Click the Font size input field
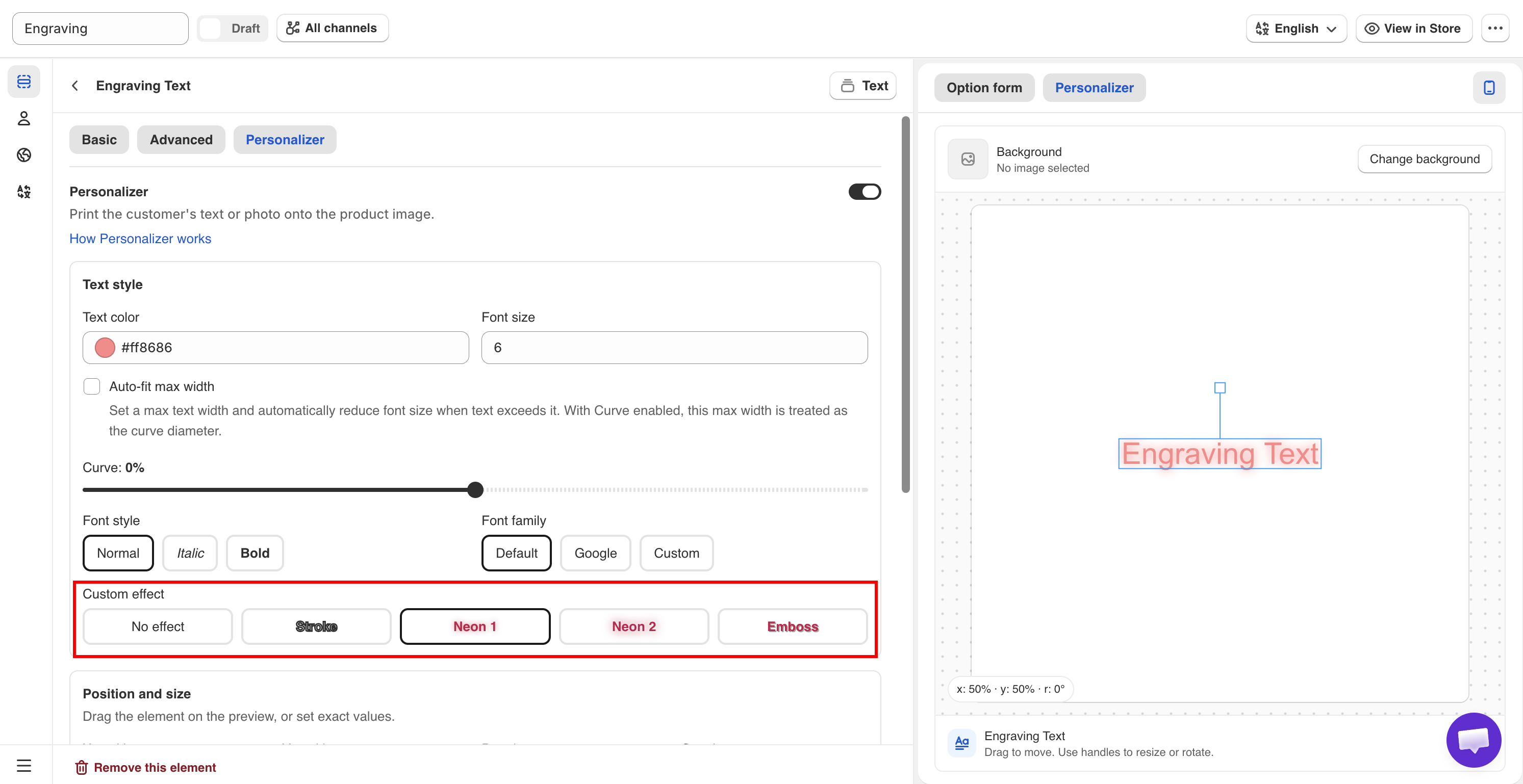The height and width of the screenshot is (784, 1523). click(x=675, y=347)
